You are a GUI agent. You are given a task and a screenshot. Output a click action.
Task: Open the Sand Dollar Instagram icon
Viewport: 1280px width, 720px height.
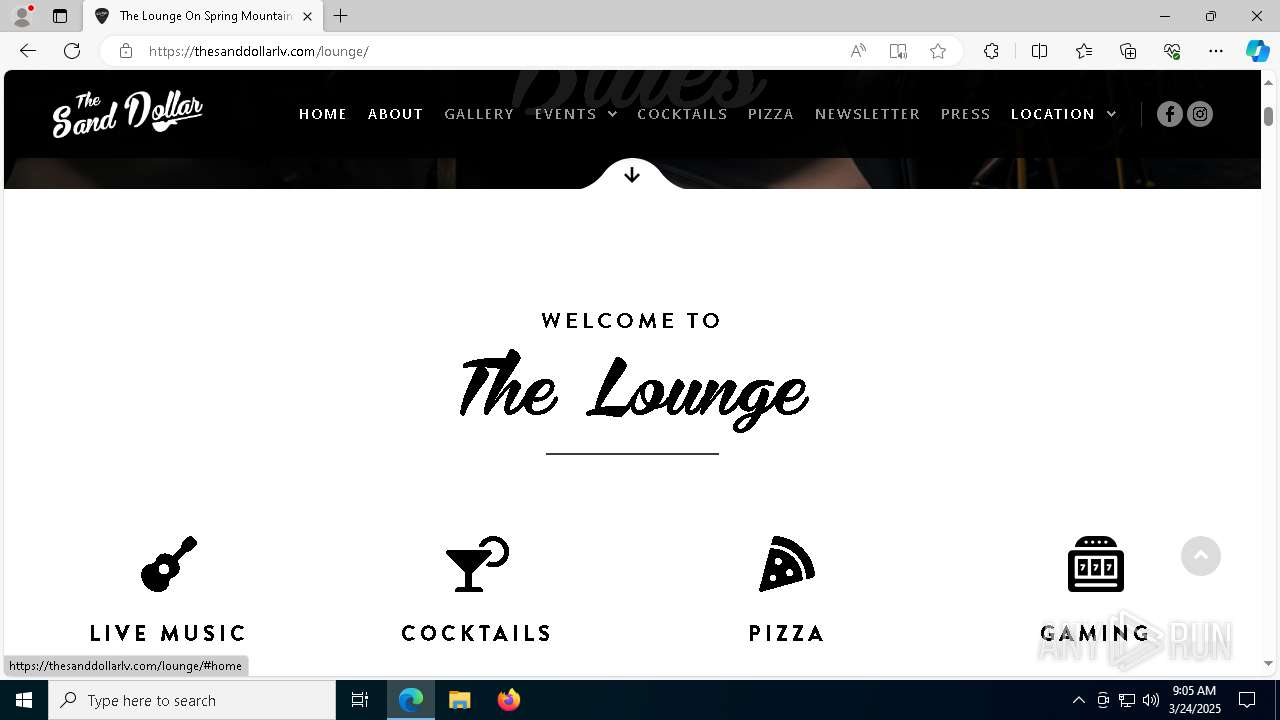click(x=1200, y=114)
